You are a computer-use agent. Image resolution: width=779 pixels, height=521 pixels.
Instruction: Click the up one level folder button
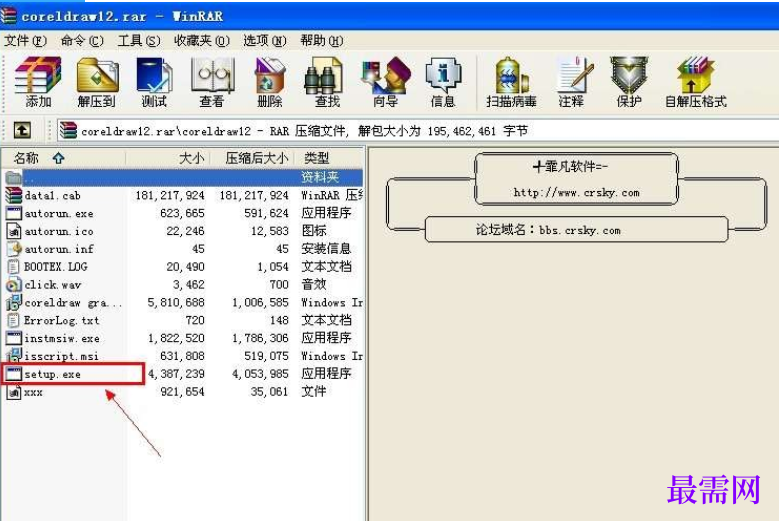tap(22, 131)
